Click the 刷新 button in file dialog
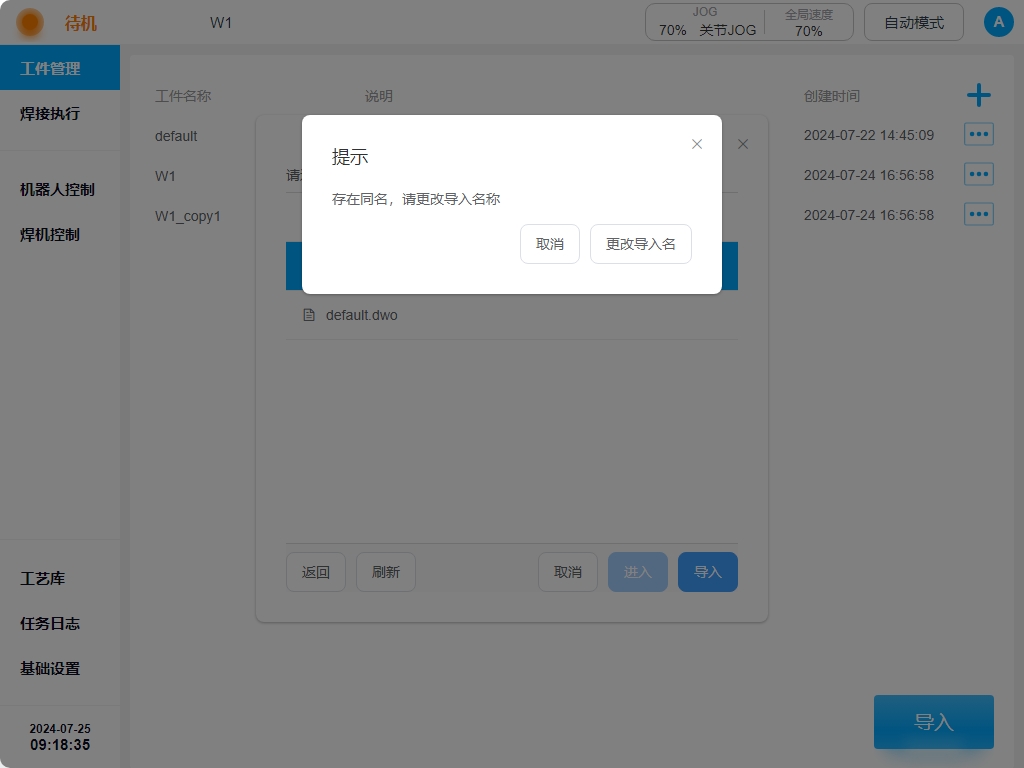Viewport: 1024px width, 768px height. click(385, 572)
